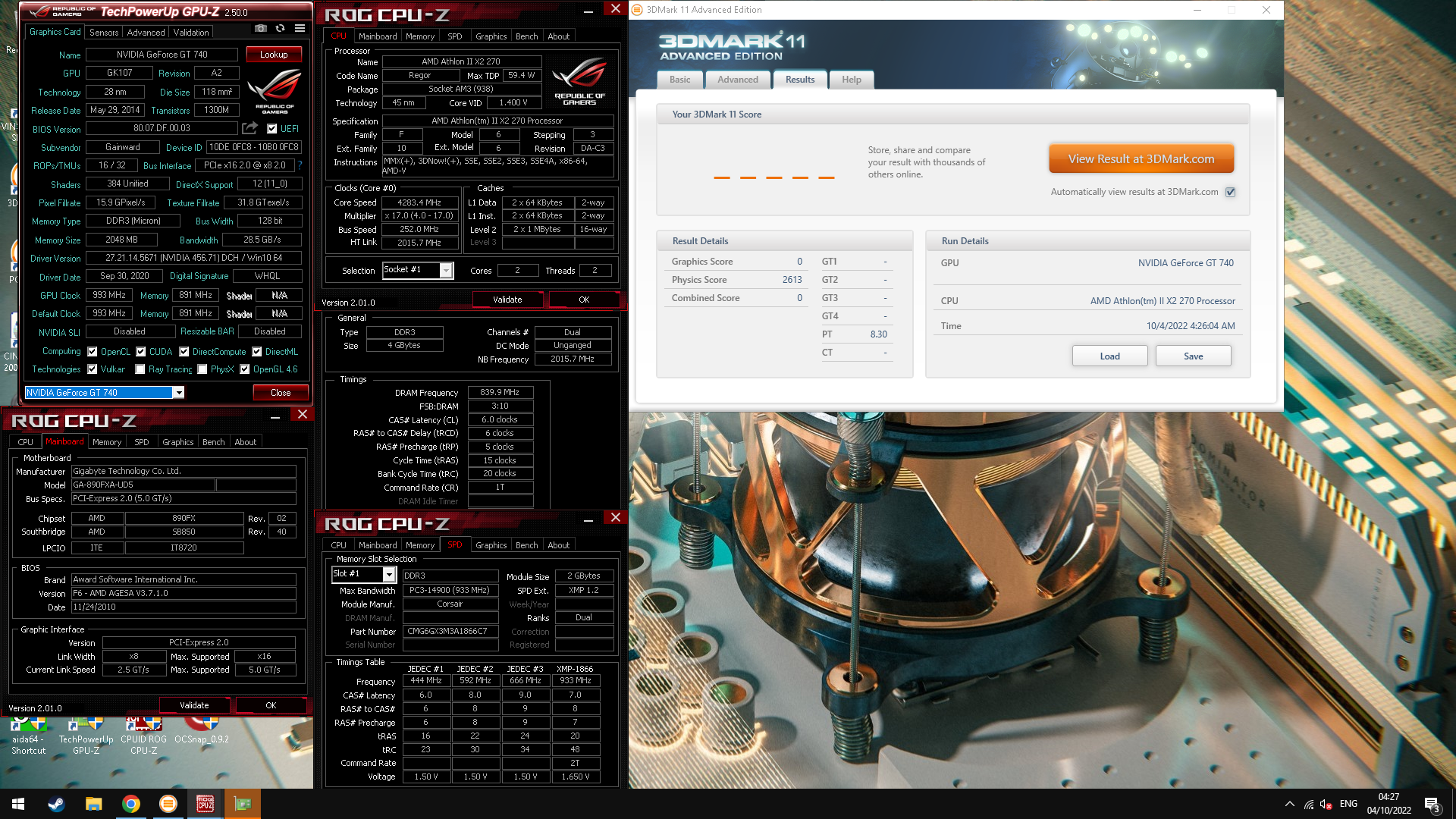Open the TechPowerUp GPU-Z desktop shortcut
Viewport: 1456px width, 819px height.
coord(86,734)
